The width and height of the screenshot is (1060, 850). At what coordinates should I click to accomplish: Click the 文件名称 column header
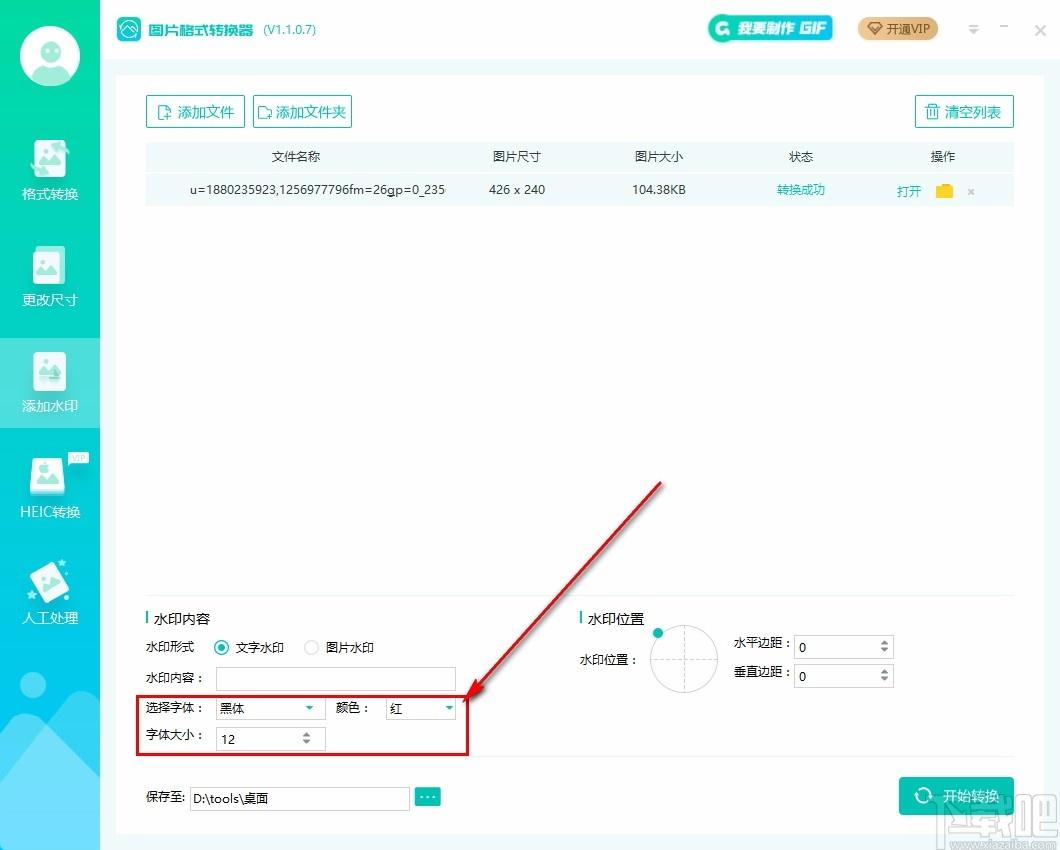[x=295, y=157]
